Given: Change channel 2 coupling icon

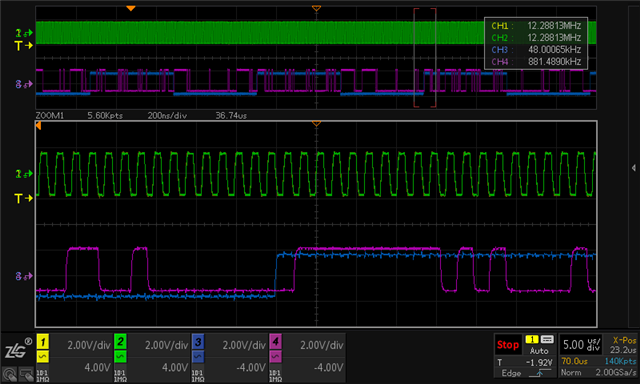Looking at the screenshot, I should pyautogui.click(x=120, y=357).
